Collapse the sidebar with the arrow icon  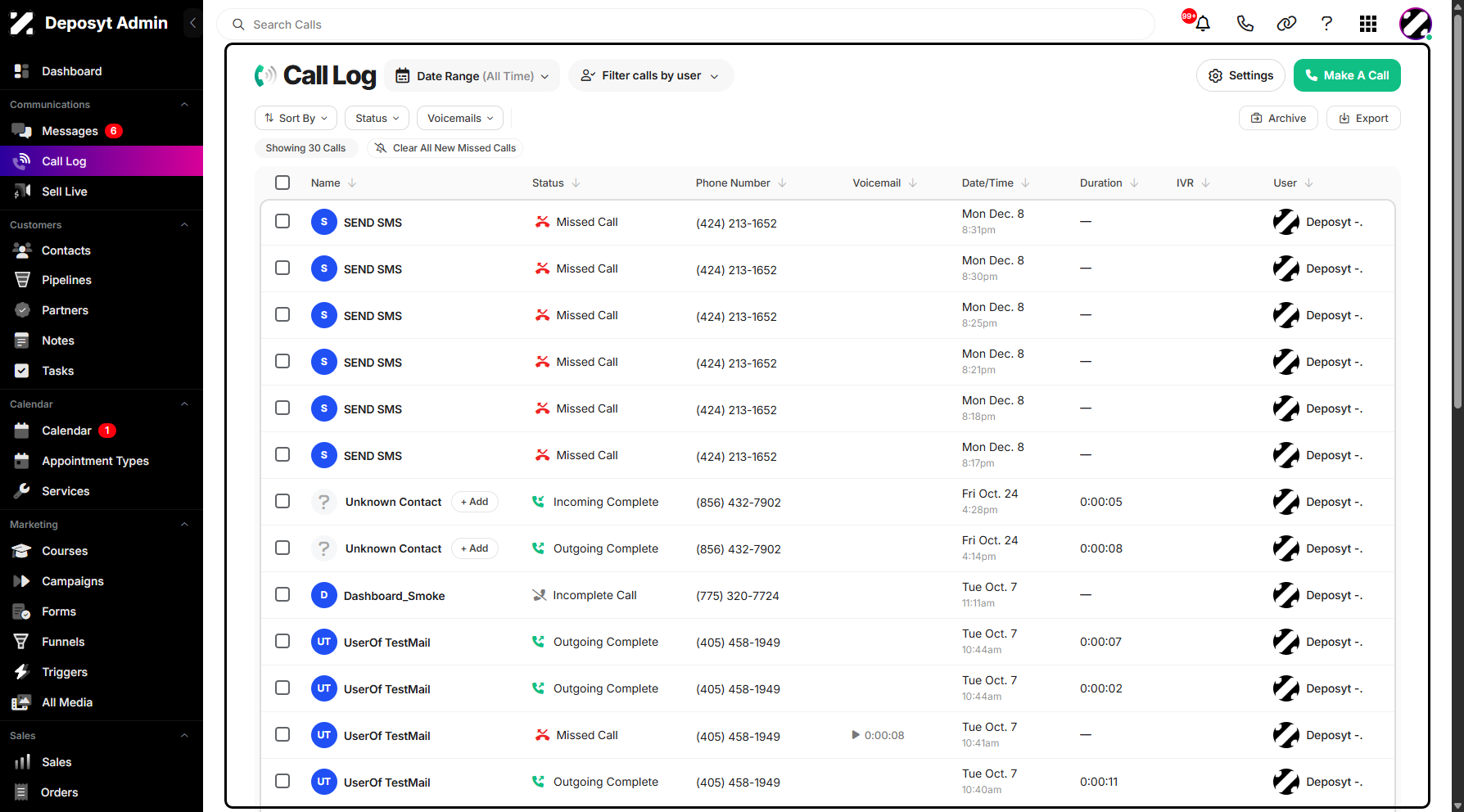pos(192,23)
